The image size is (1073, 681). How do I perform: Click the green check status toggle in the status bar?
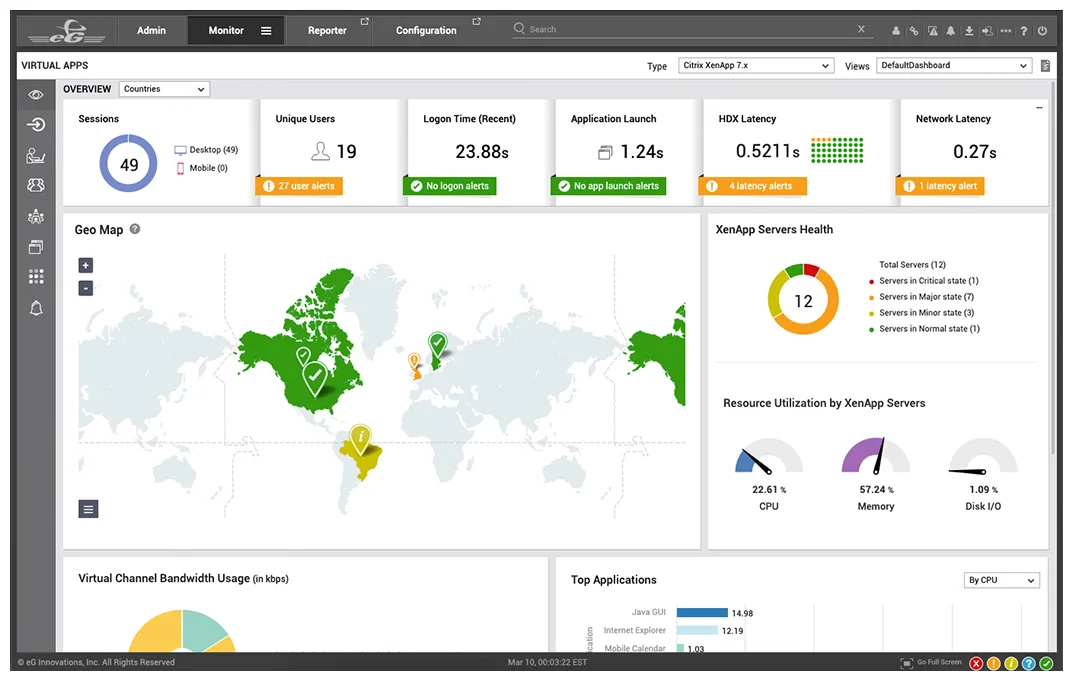tap(1046, 663)
